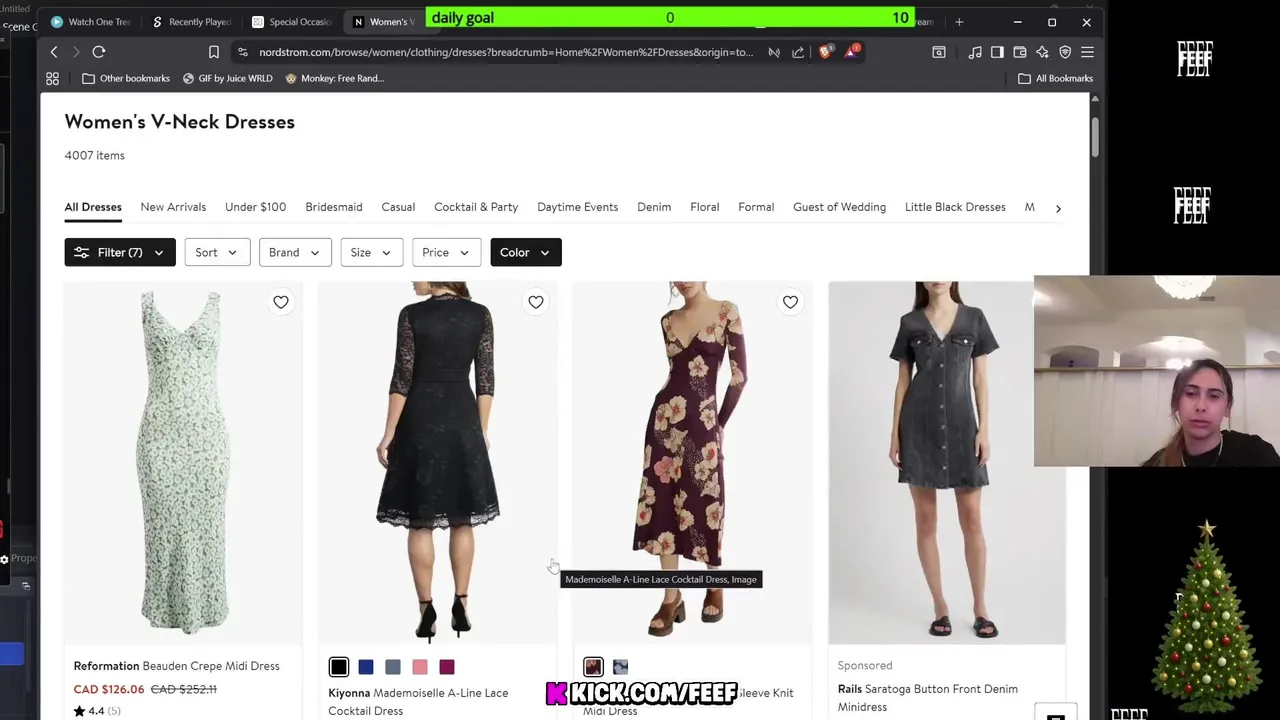The height and width of the screenshot is (720, 1280).
Task: Select the Casual category
Action: click(398, 207)
